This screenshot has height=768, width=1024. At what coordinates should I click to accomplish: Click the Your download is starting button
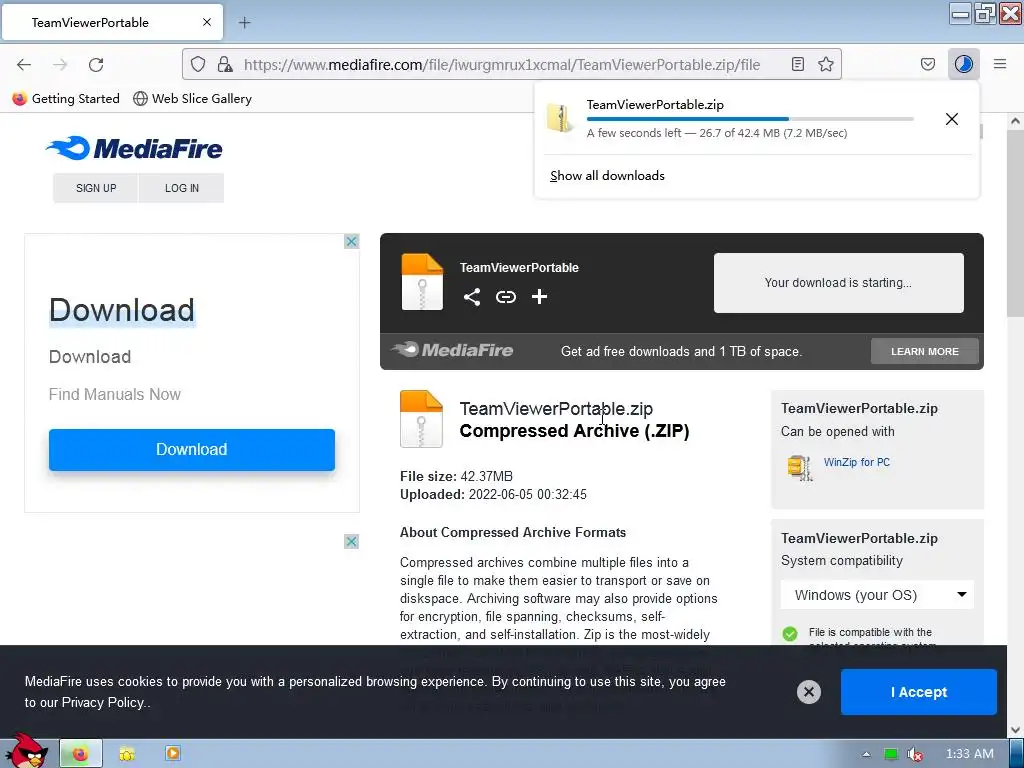(839, 283)
